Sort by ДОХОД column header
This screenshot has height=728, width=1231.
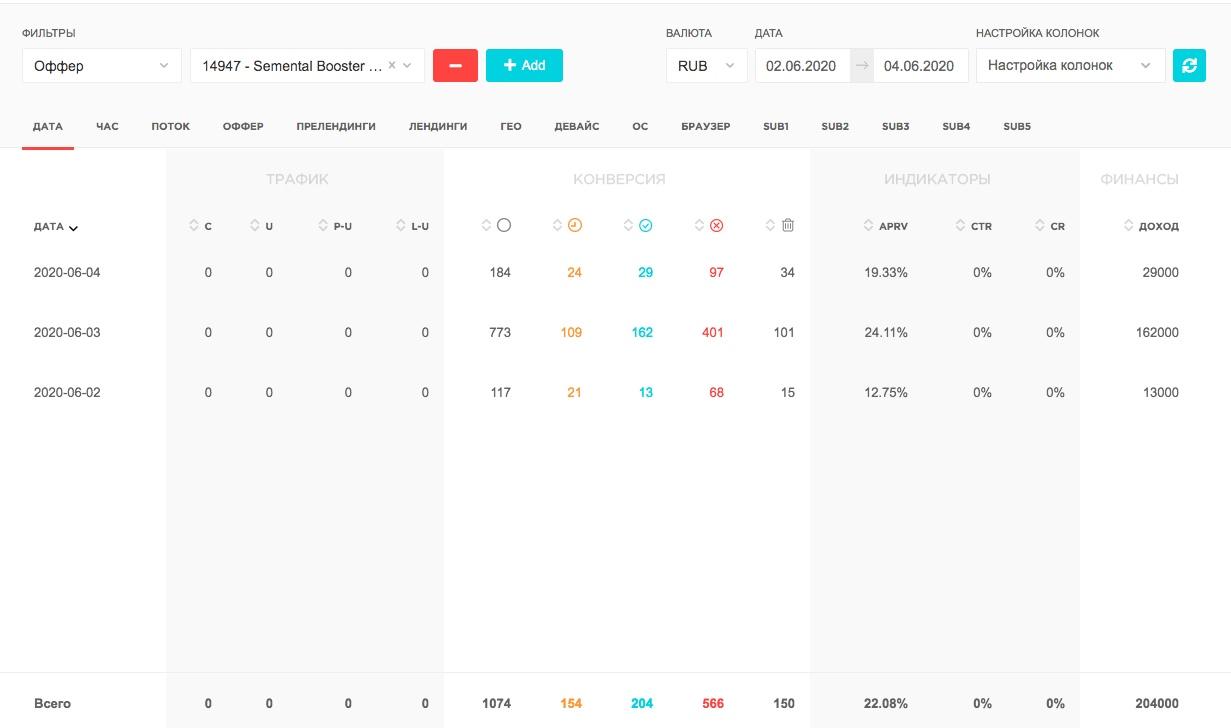click(1152, 226)
